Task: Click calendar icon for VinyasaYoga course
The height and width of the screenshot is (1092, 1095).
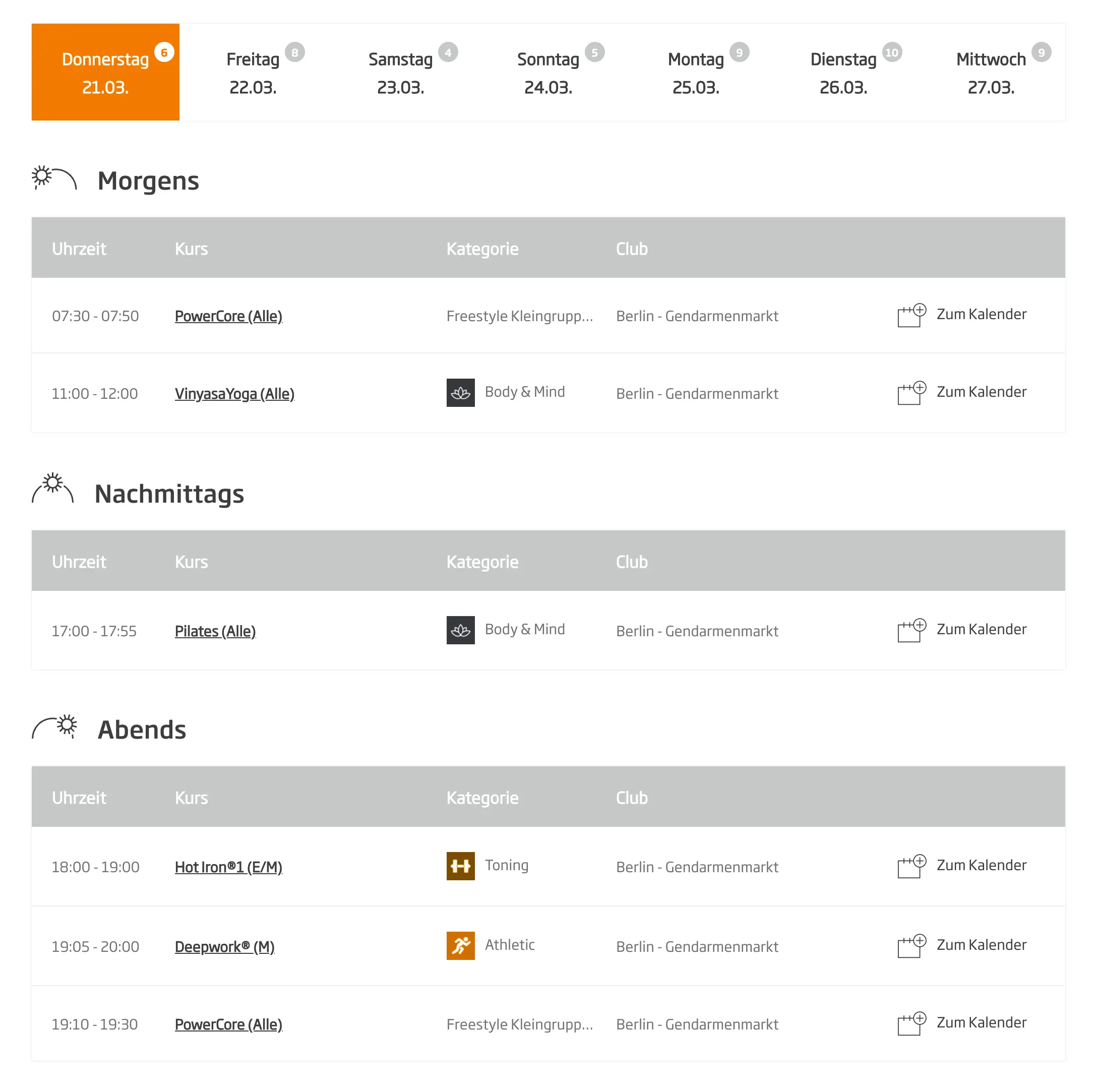Action: (911, 393)
